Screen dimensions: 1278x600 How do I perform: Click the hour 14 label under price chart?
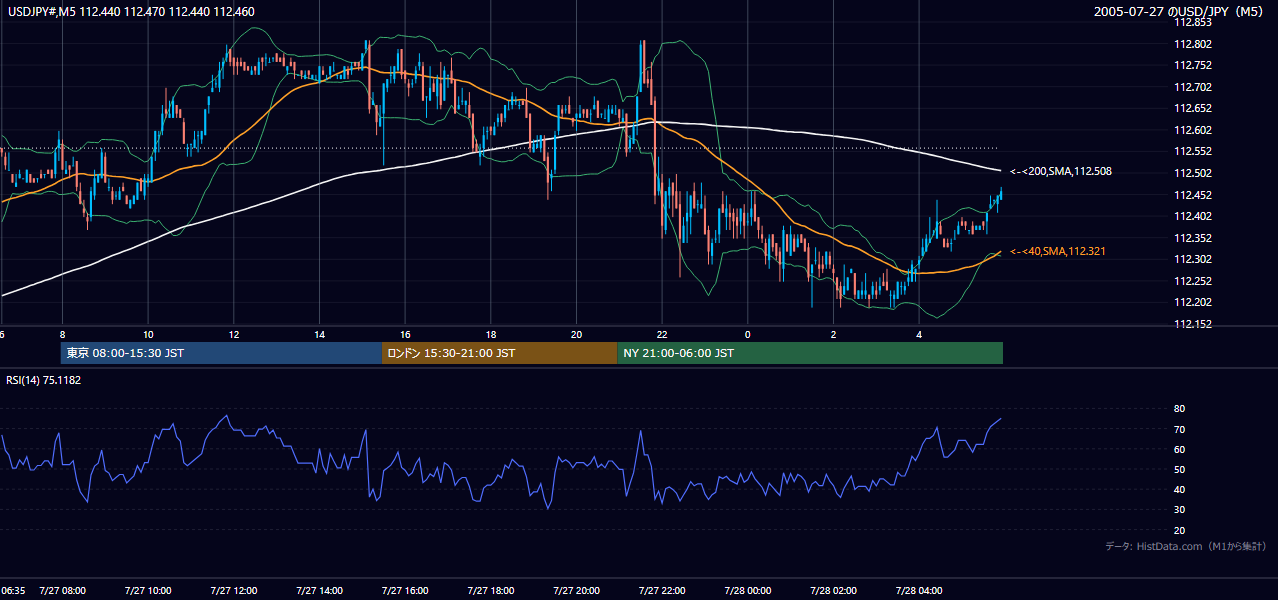pyautogui.click(x=319, y=334)
